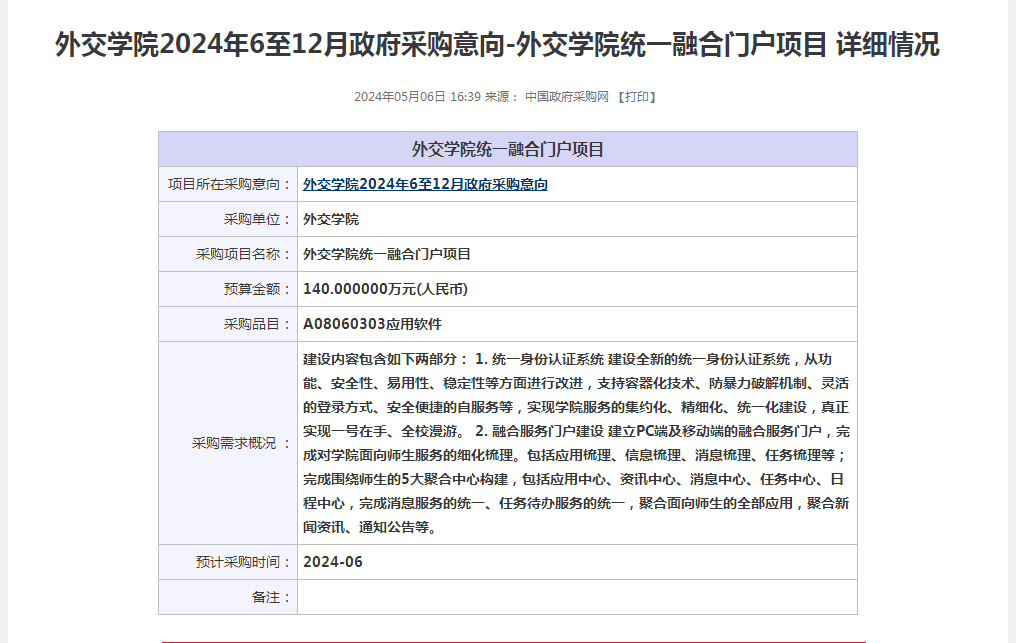Click the procurement requirement description paragraph
1016x643 pixels.
click(576, 443)
